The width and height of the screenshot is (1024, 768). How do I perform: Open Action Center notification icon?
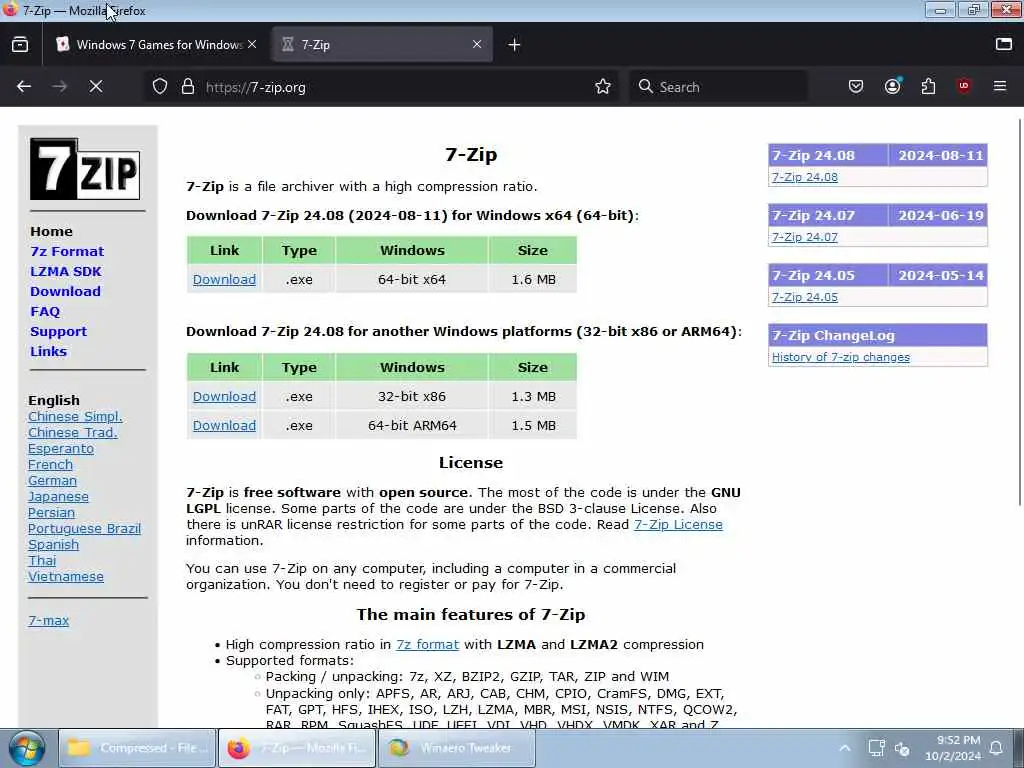pyautogui.click(x=997, y=748)
